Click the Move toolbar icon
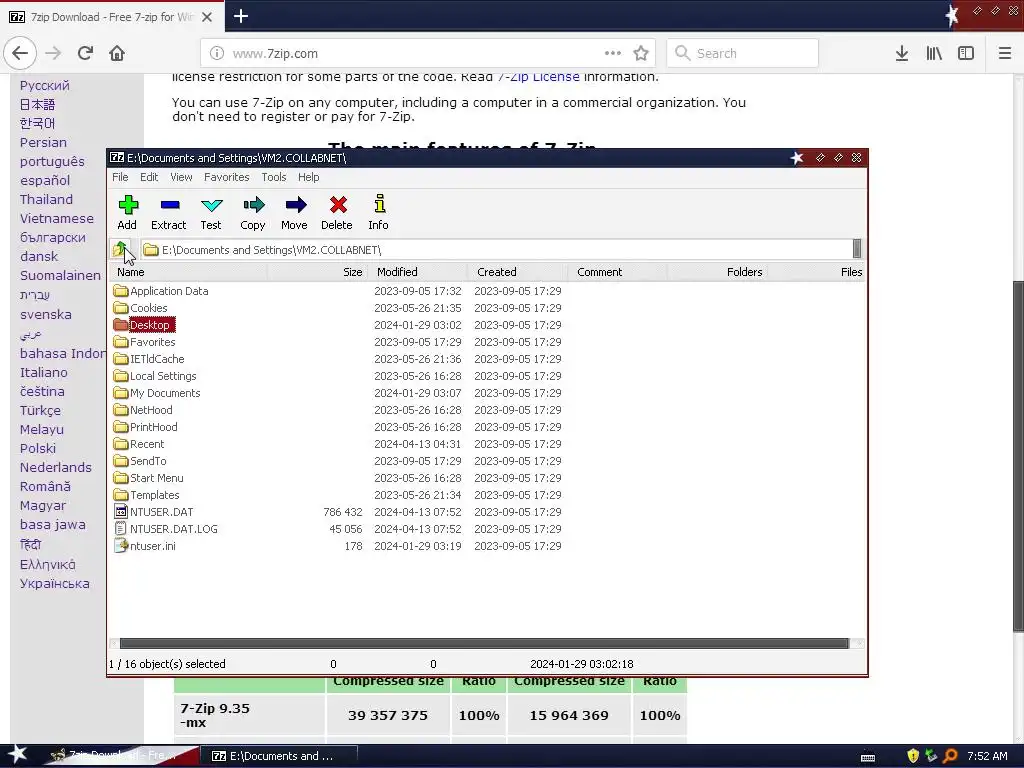The height and width of the screenshot is (768, 1024). click(x=295, y=212)
